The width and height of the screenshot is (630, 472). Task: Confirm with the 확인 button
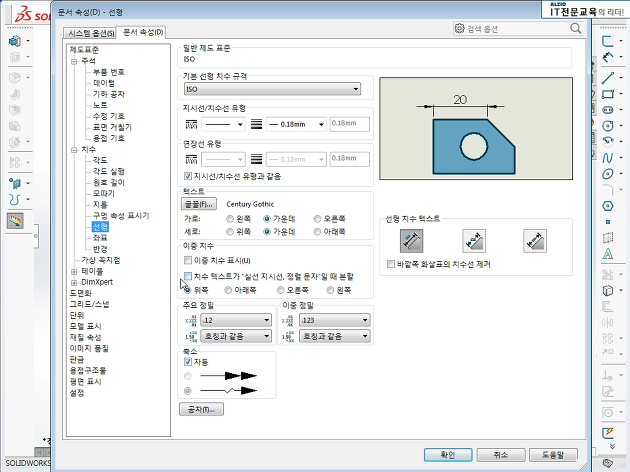pos(448,455)
